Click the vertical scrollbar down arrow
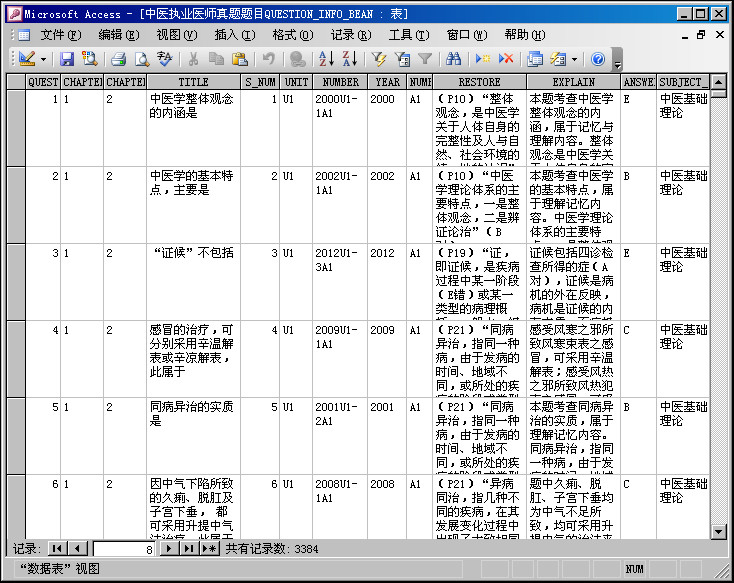The width and height of the screenshot is (734, 583). 719,531
